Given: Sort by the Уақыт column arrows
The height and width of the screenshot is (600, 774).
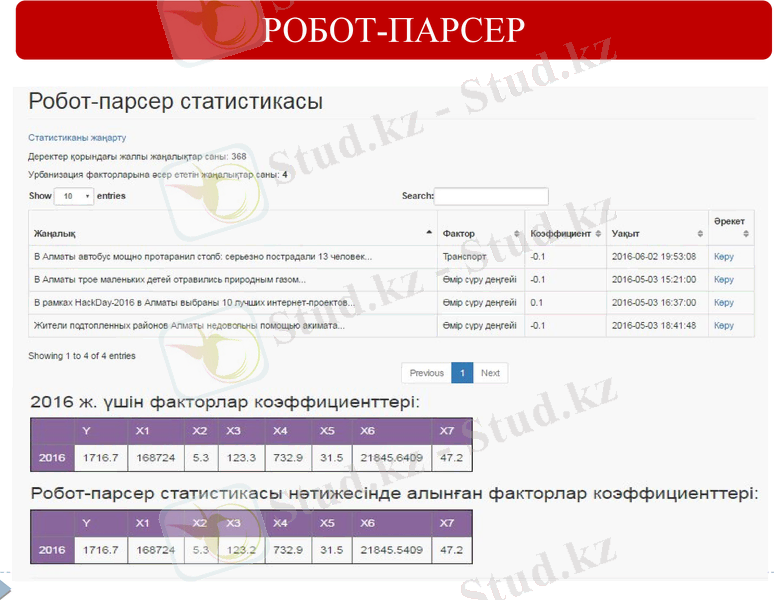Looking at the screenshot, I should point(700,233).
